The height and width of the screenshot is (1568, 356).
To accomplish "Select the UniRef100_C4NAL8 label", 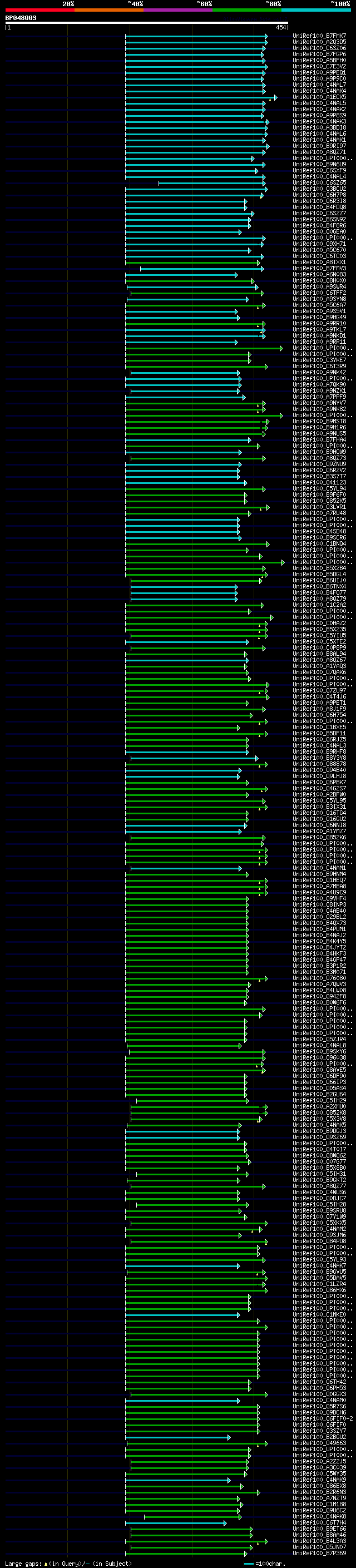I will click(x=319, y=1045).
